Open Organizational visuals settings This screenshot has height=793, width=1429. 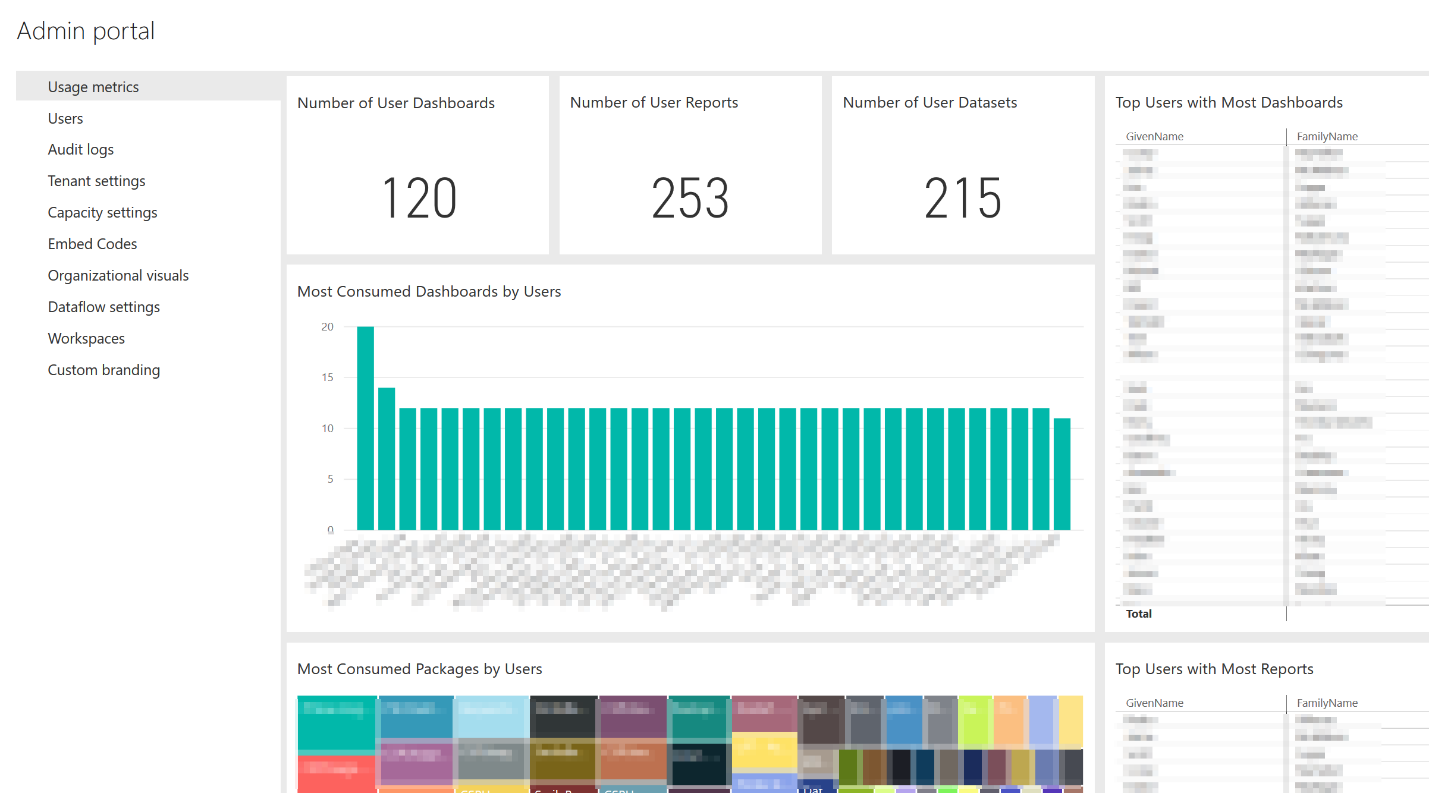118,275
